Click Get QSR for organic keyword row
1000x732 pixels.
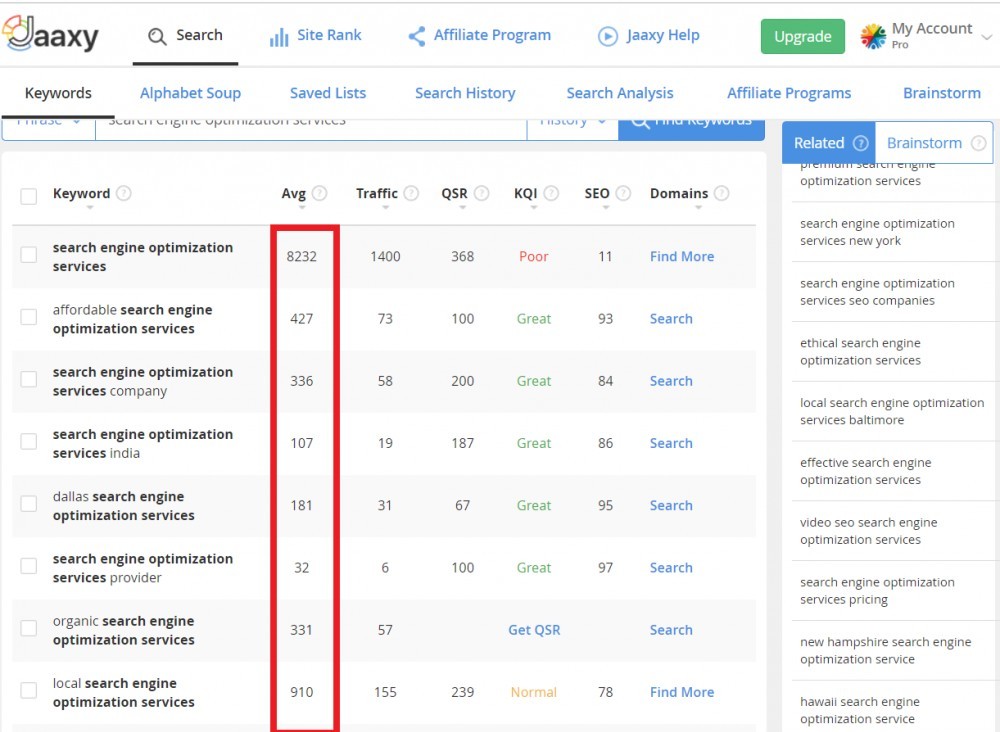(534, 630)
